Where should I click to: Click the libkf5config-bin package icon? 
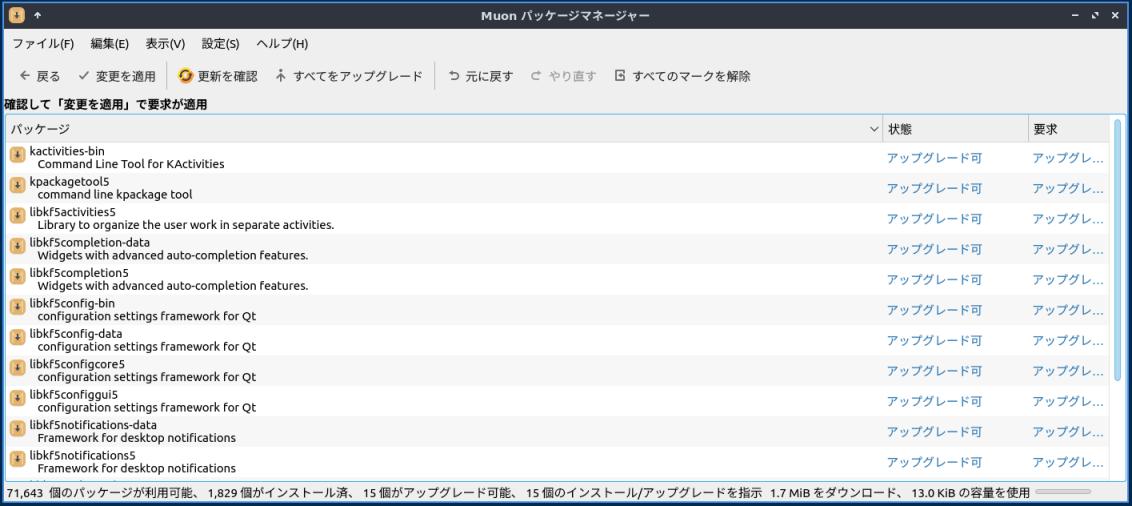[x=17, y=307]
